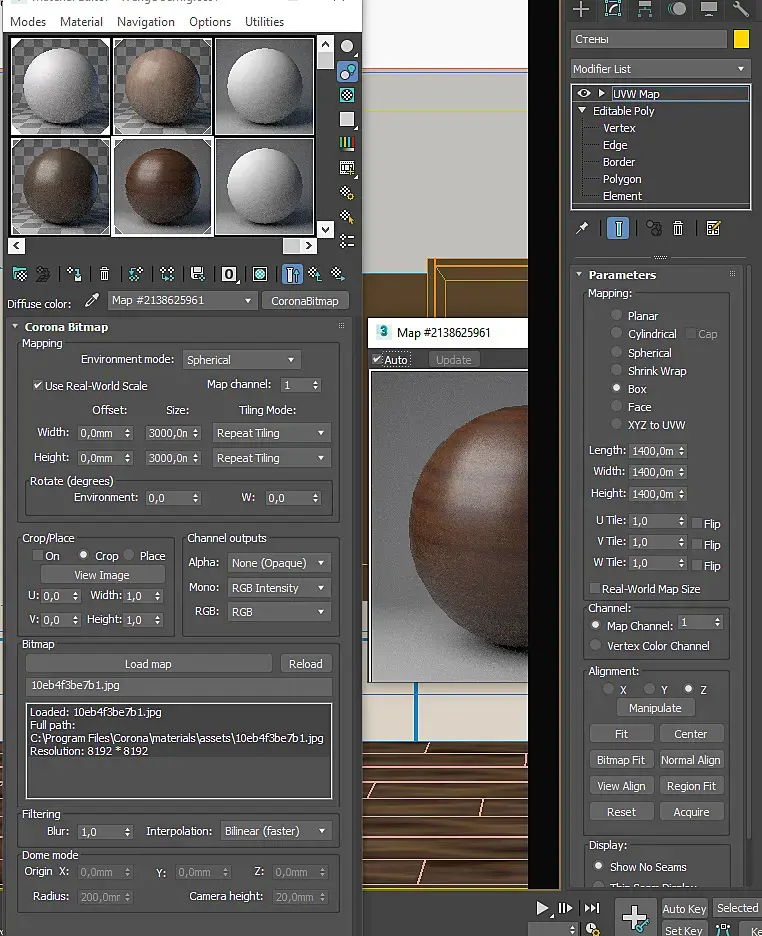Screen dimensions: 762x936
Task: Remove modifier with the stack trash icon
Action: click(678, 228)
